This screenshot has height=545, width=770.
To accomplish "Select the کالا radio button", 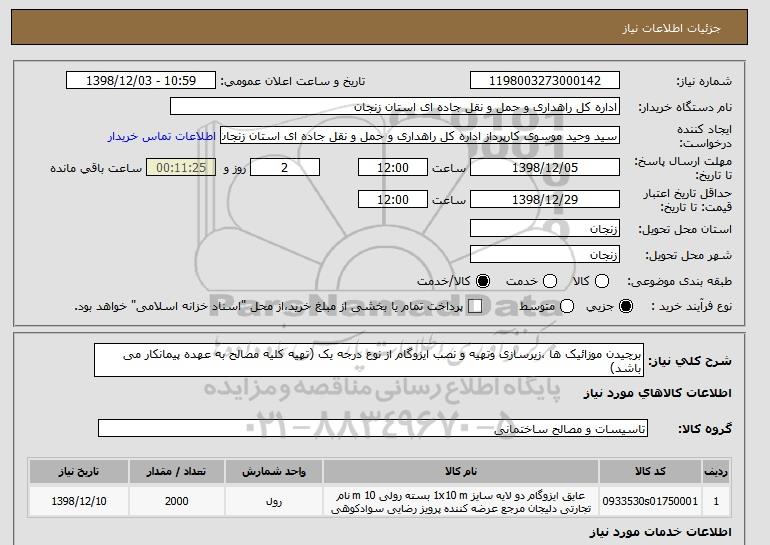I will tap(602, 281).
